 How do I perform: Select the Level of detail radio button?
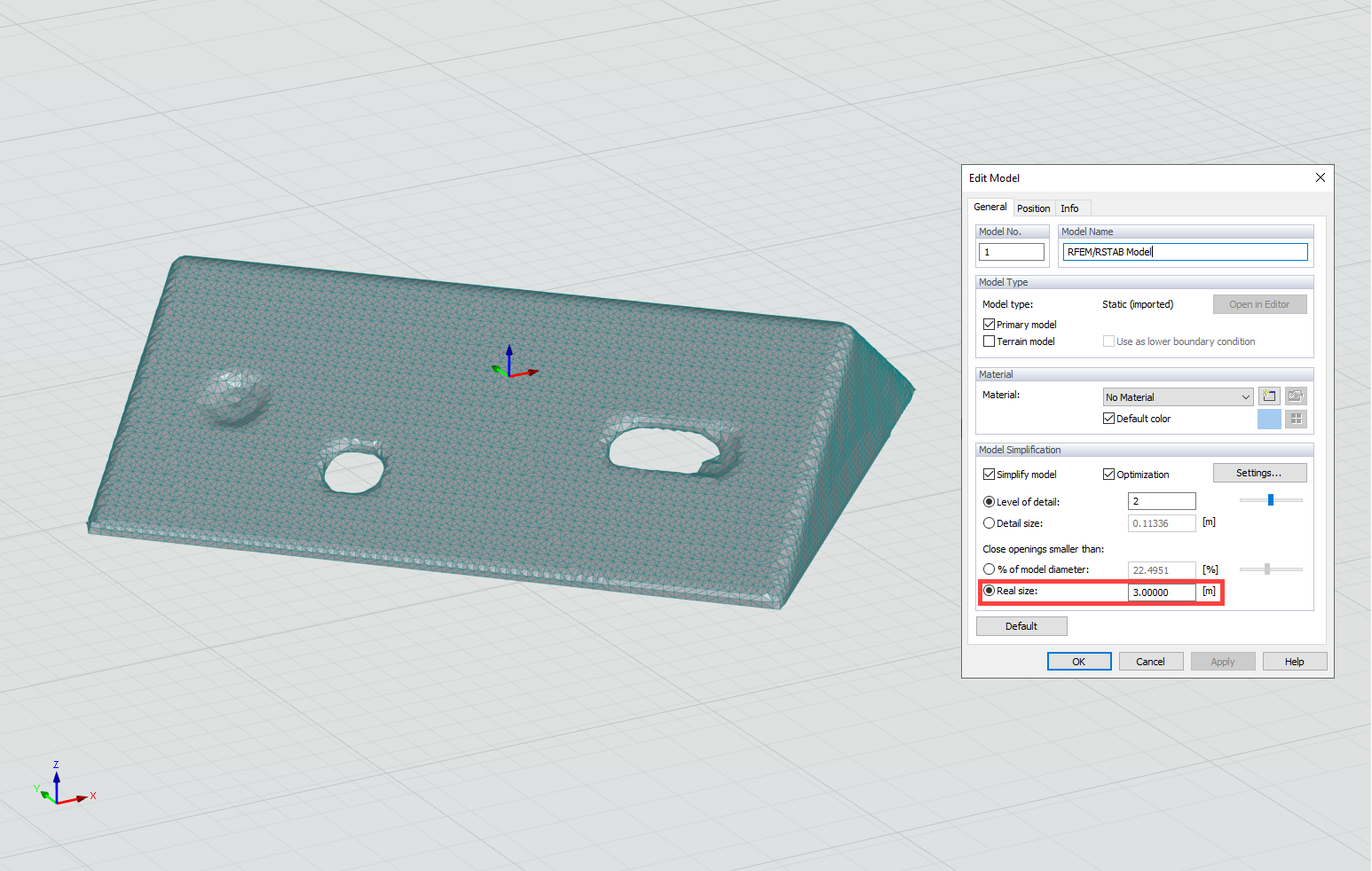[x=989, y=502]
